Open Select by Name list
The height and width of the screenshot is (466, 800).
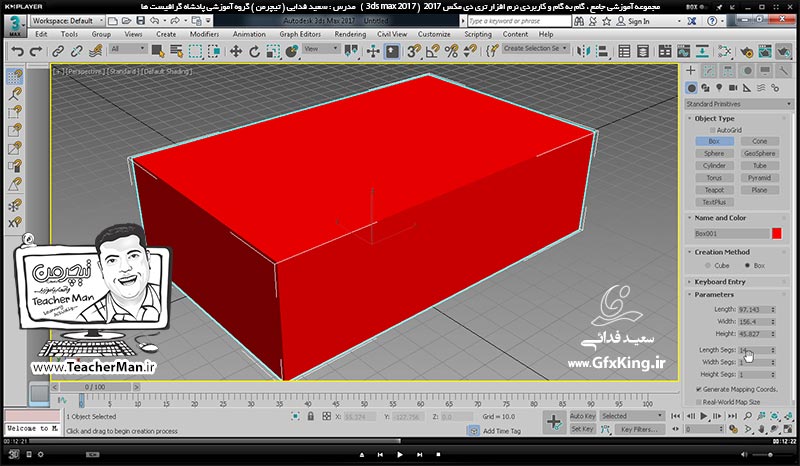coord(177,52)
